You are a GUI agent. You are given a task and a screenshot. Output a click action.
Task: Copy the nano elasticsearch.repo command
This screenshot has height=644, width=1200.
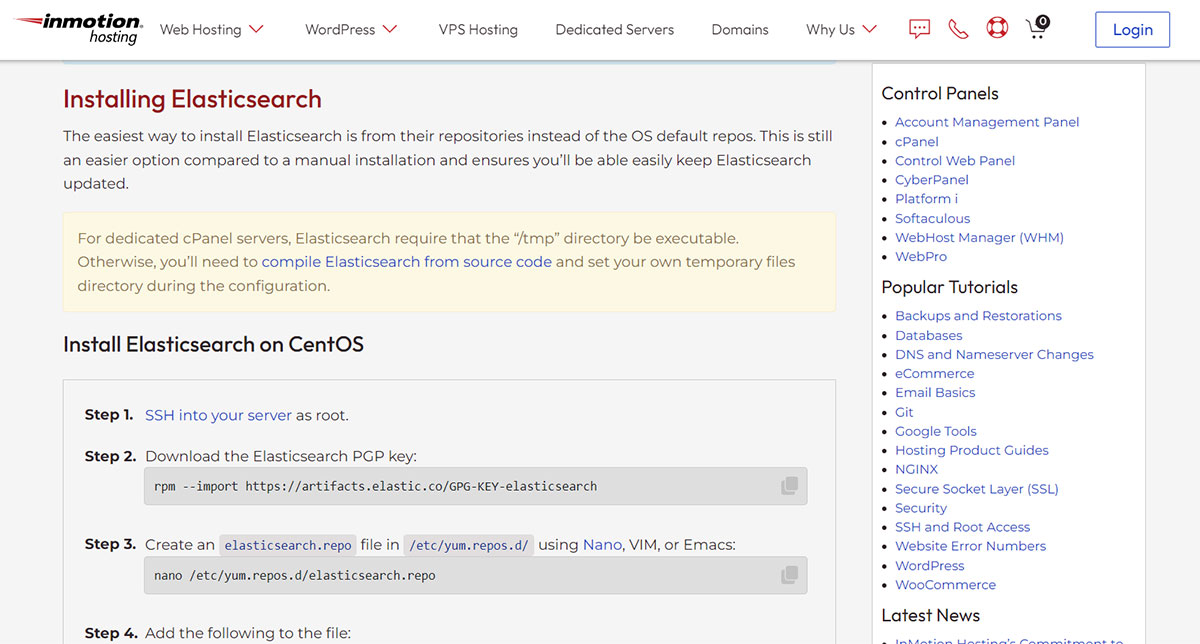pyautogui.click(x=789, y=575)
